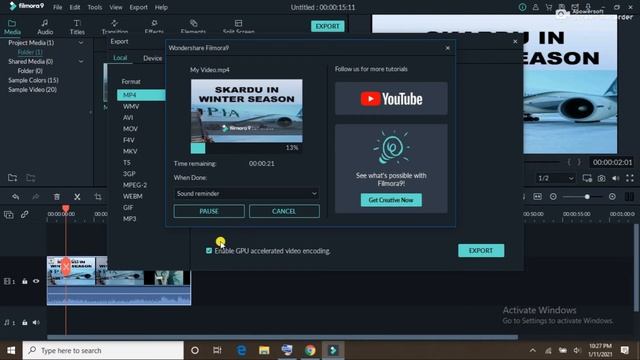Open the Audio library tab

(45, 27)
